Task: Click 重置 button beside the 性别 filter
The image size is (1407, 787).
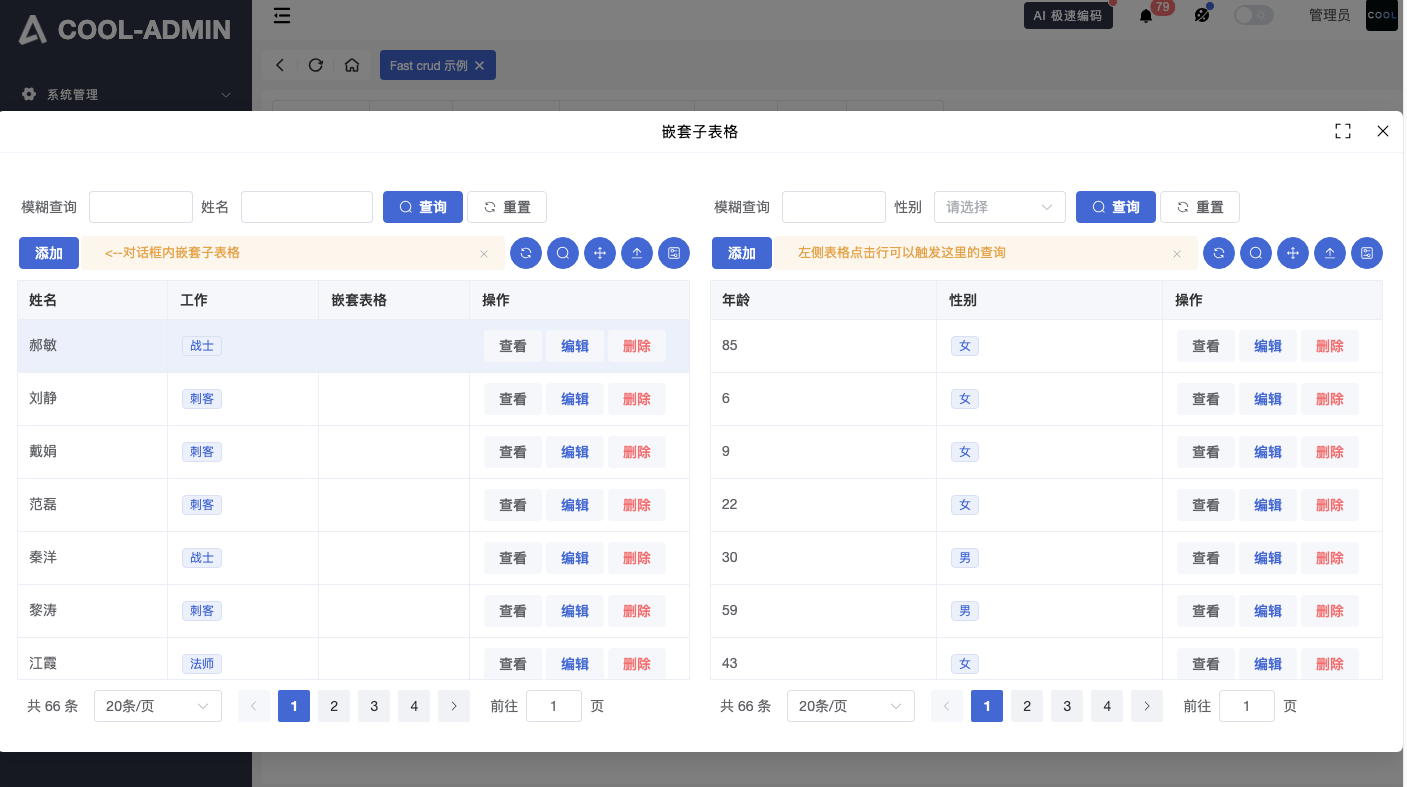Action: point(1199,207)
